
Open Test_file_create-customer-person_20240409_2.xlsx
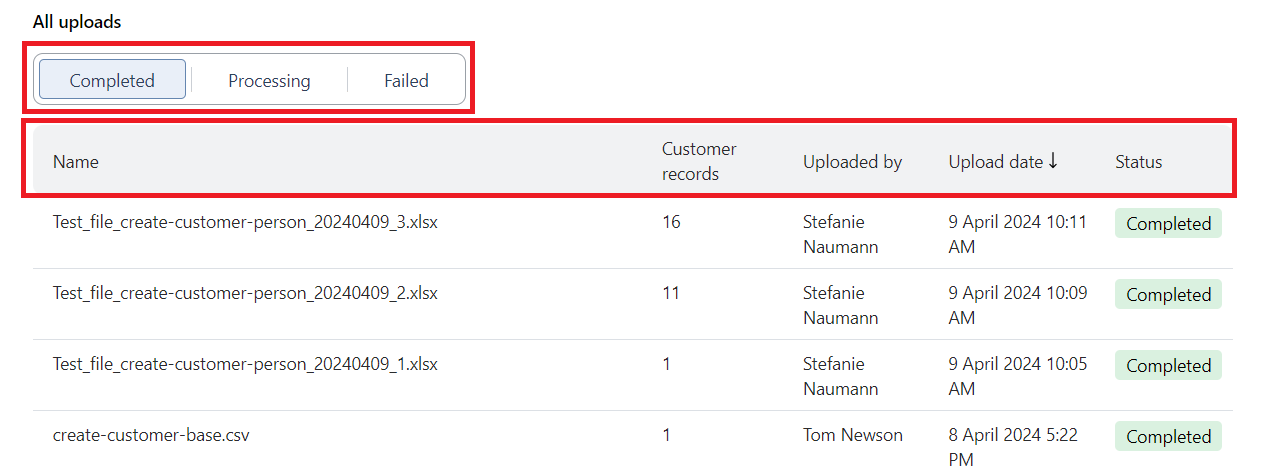coord(245,293)
